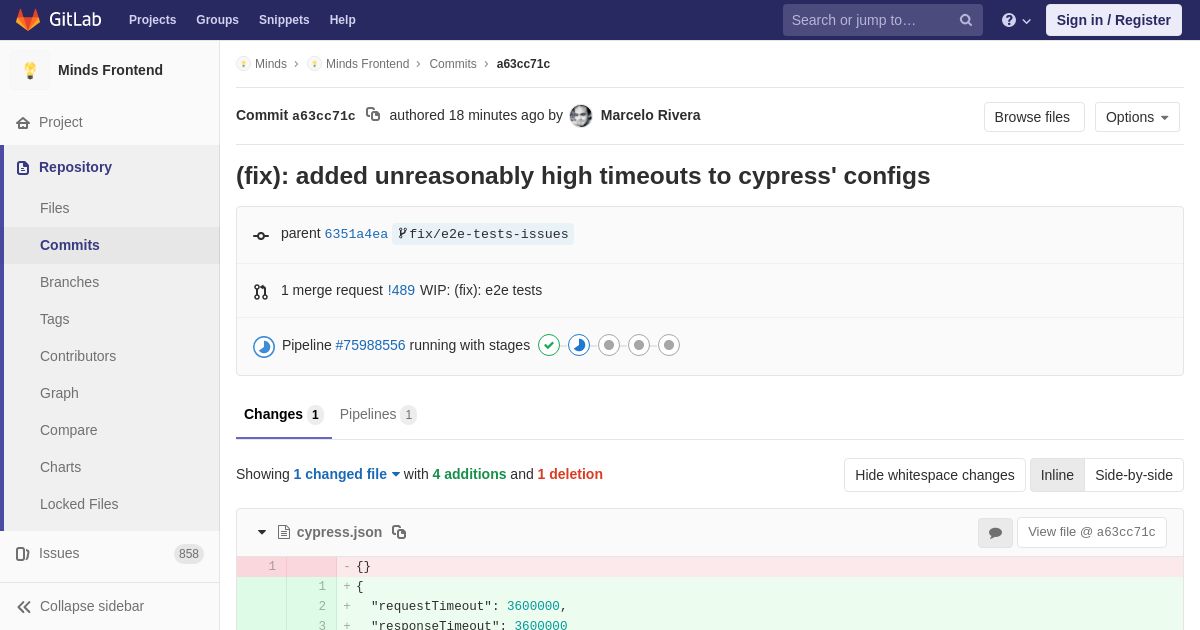Click the last pipeline stage icon
Viewport: 1200px width, 630px height.
(x=669, y=345)
